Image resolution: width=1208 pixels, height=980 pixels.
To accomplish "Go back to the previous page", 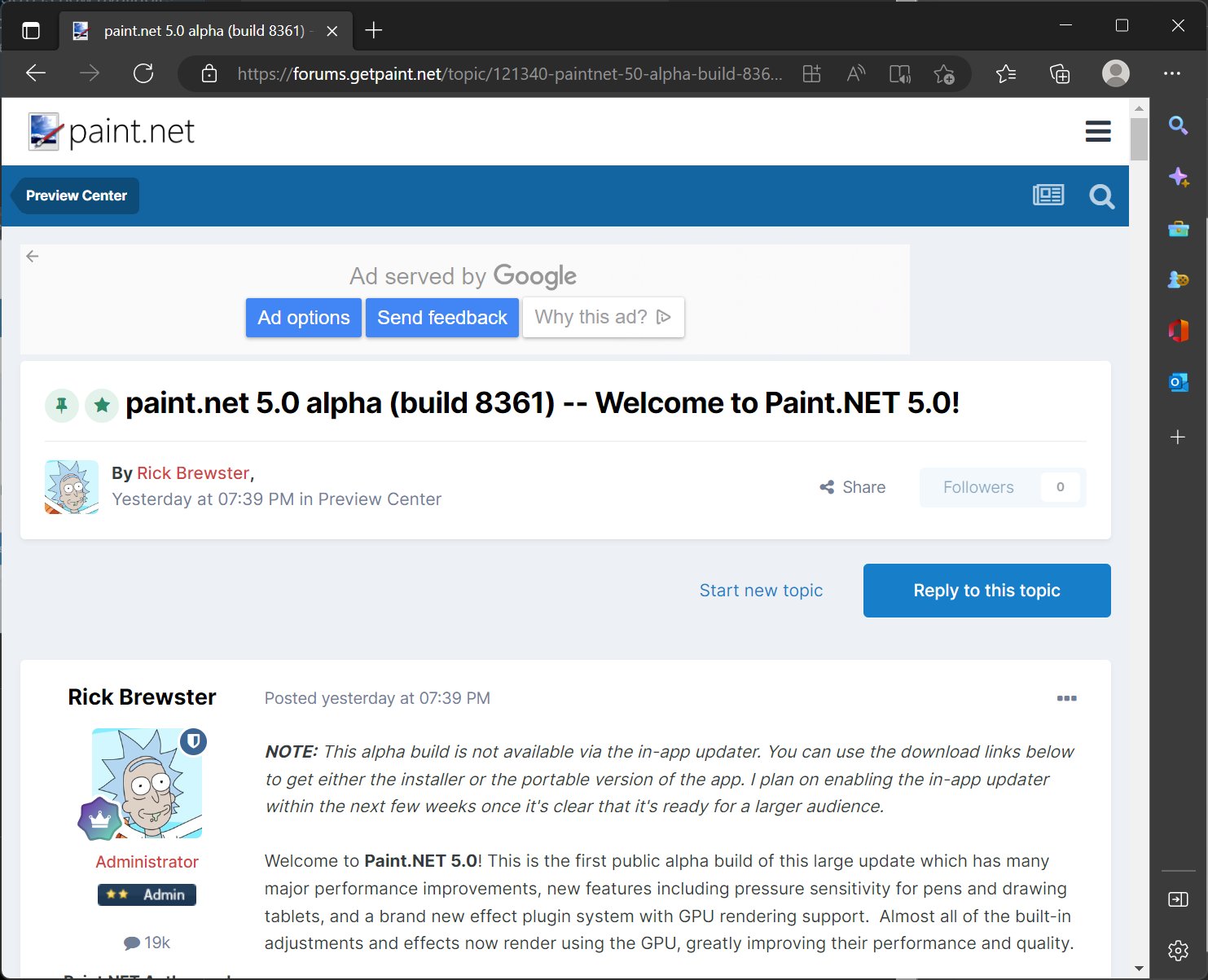I will click(36, 73).
